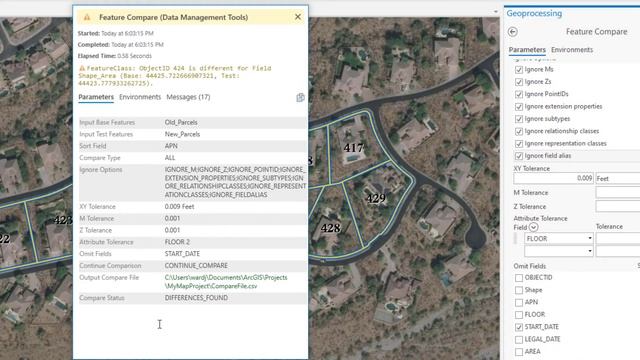Click the XY Tolerance value field 0.009
Image resolution: width=640 pixels, height=360 pixels.
553,178
